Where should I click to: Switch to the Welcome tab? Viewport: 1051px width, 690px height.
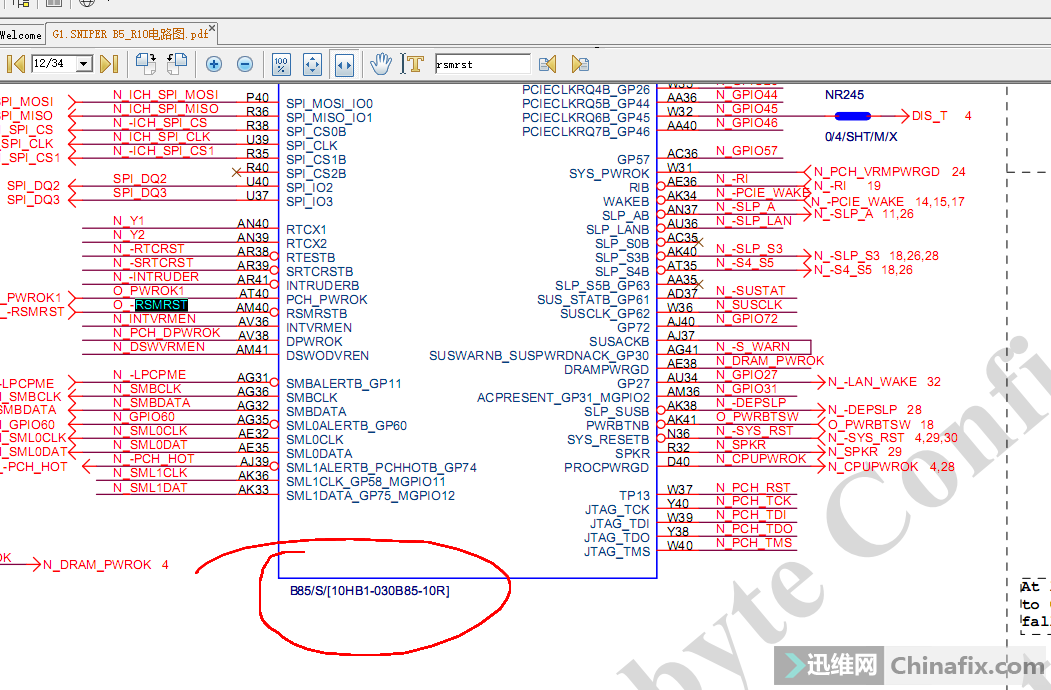(20, 35)
